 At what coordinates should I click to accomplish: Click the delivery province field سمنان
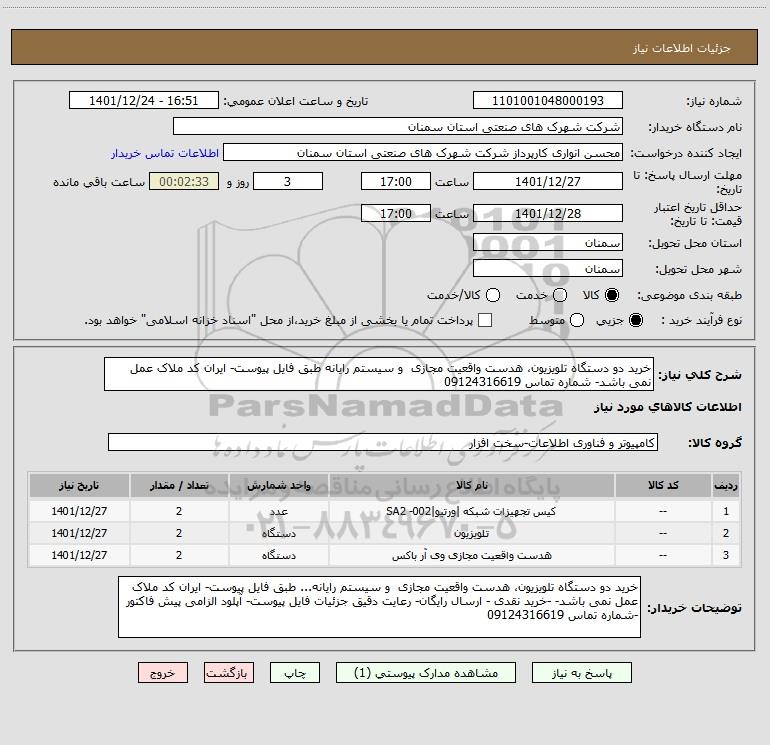548,243
